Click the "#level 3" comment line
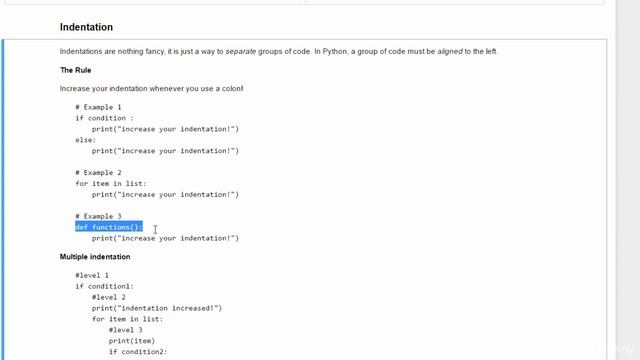This screenshot has width=640, height=360. [125, 330]
